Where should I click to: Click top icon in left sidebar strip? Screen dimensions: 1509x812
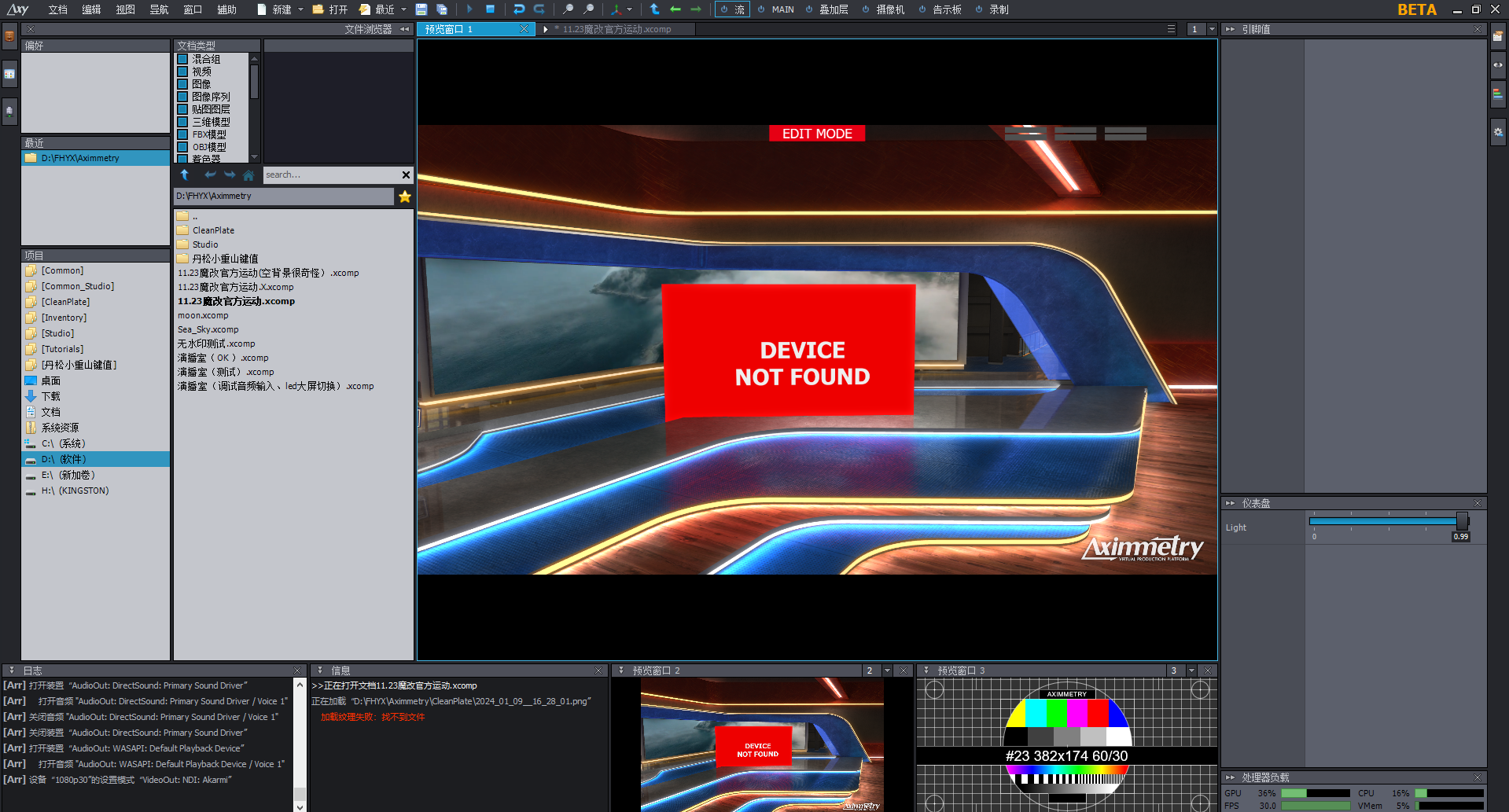9,36
